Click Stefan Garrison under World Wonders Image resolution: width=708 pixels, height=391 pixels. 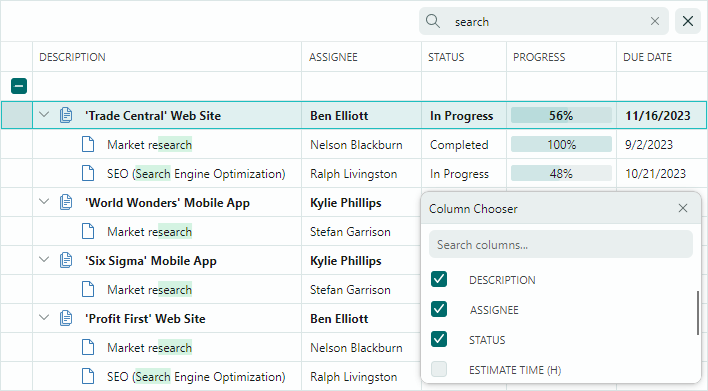coord(350,232)
